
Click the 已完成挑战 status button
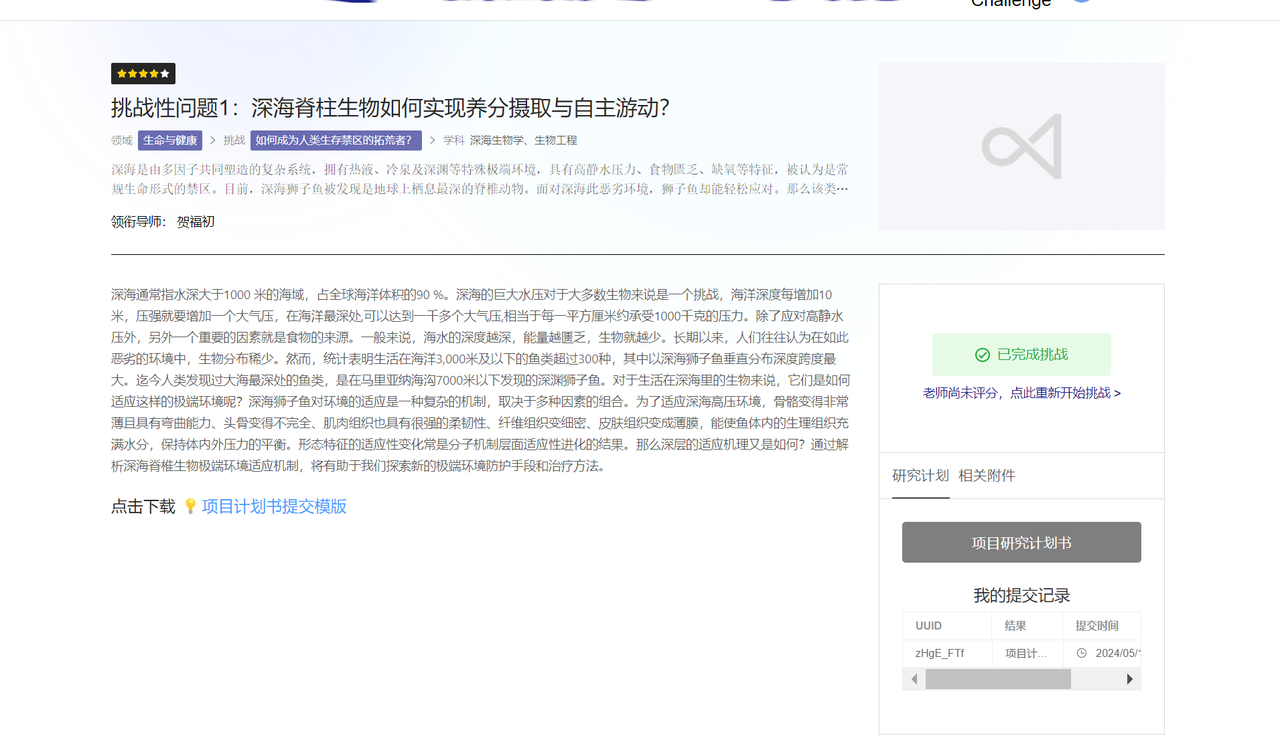(x=1021, y=355)
